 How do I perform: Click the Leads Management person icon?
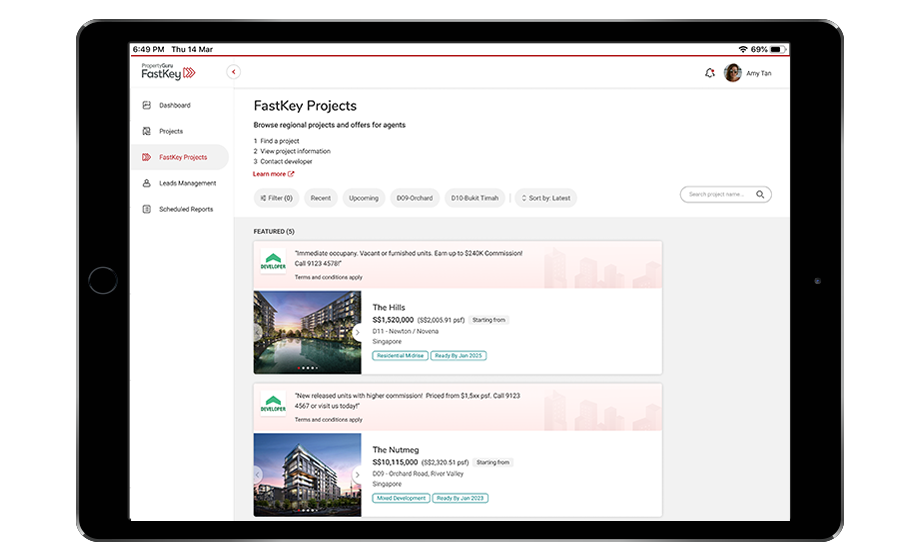coord(147,183)
